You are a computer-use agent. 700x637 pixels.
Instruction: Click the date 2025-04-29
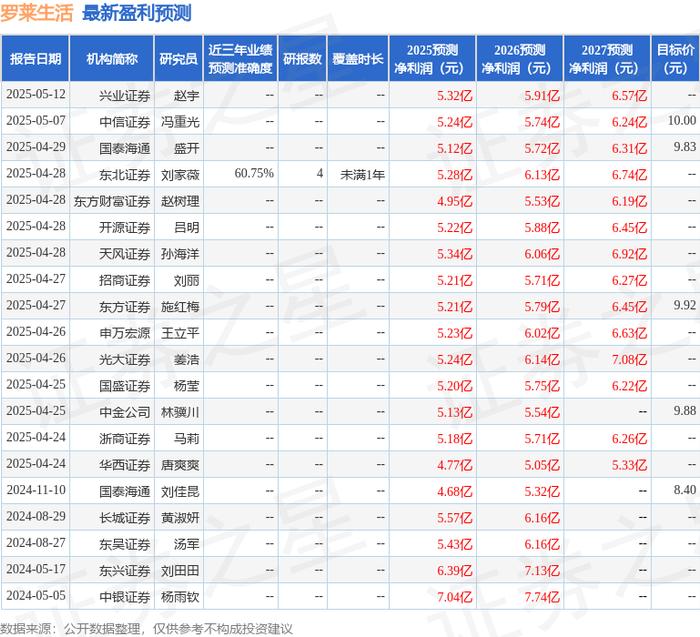(36, 147)
